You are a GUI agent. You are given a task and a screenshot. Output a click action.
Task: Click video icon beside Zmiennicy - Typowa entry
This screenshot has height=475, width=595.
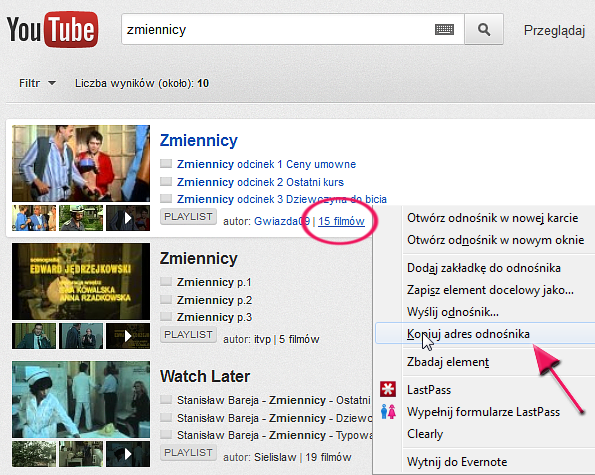(166, 434)
